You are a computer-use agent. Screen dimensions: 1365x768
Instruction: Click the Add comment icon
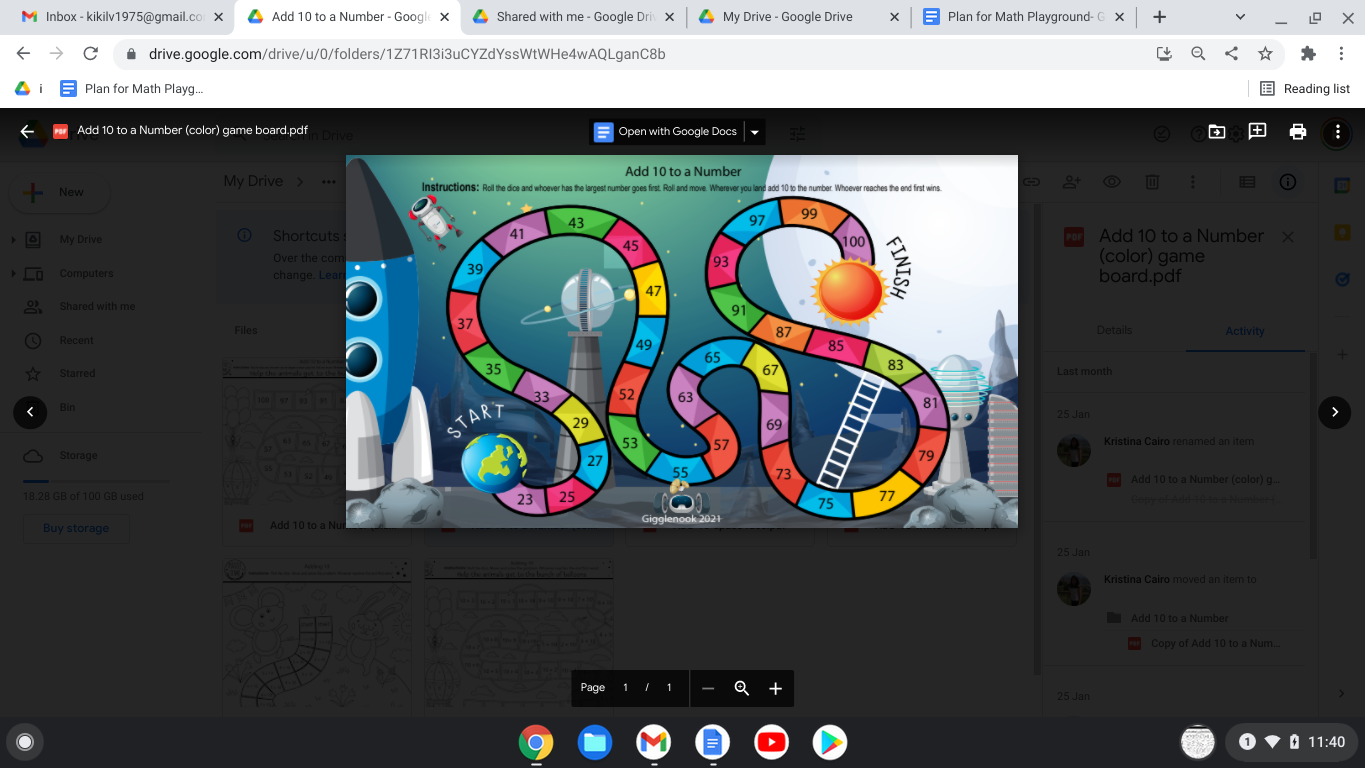coord(1257,131)
